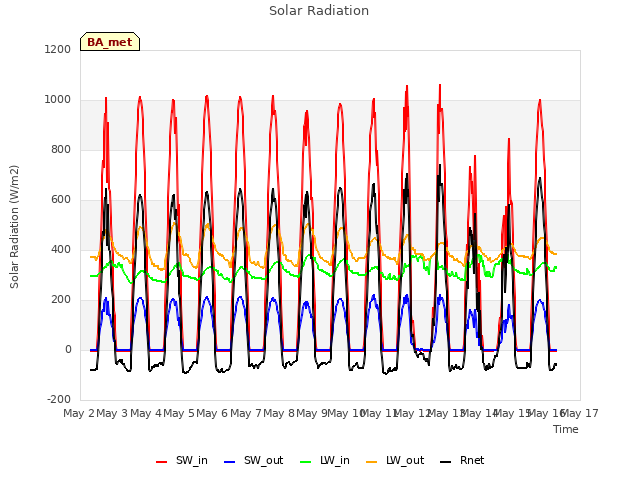The height and width of the screenshot is (480, 640).
Task: Toggle the SW_in legend entry
Action: click(182, 460)
